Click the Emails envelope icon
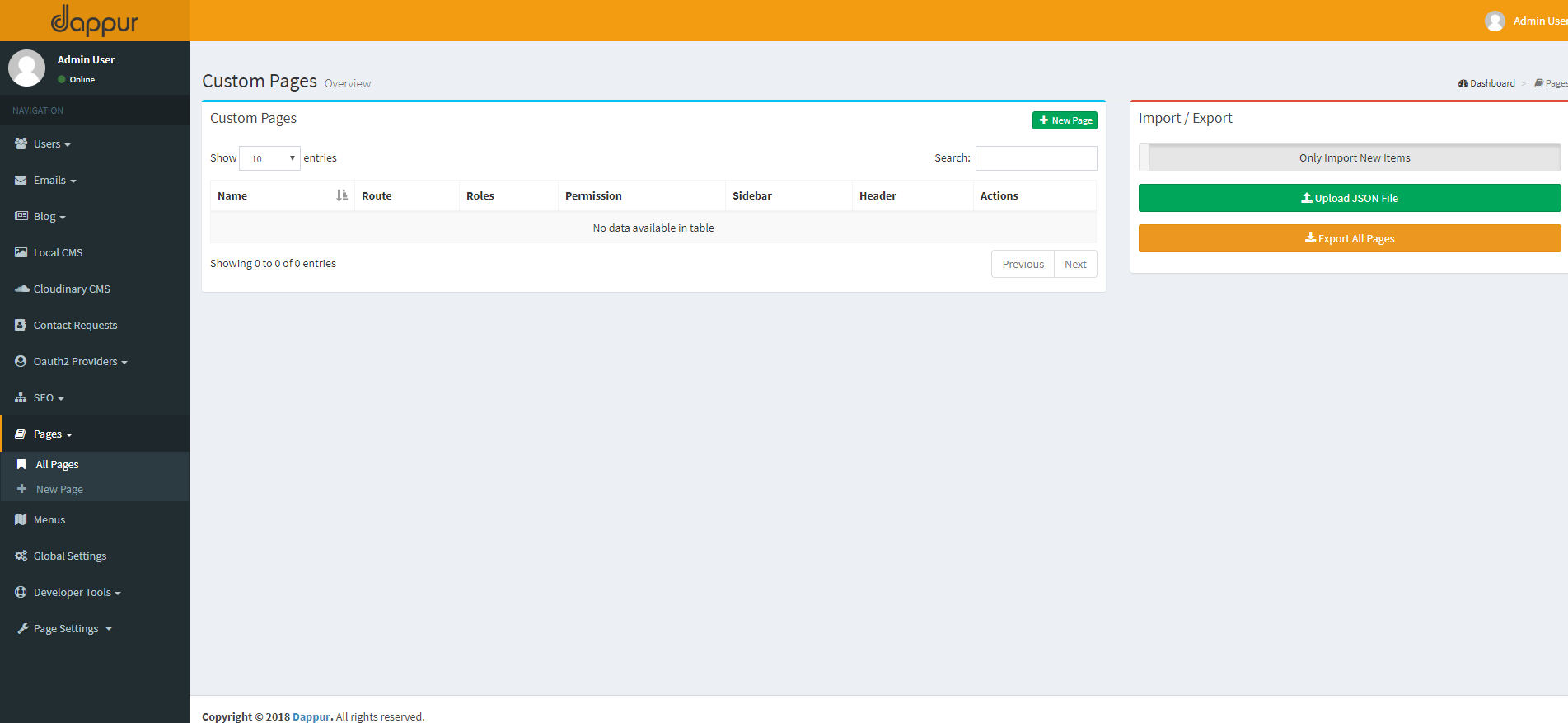This screenshot has height=723, width=1568. pyautogui.click(x=21, y=180)
